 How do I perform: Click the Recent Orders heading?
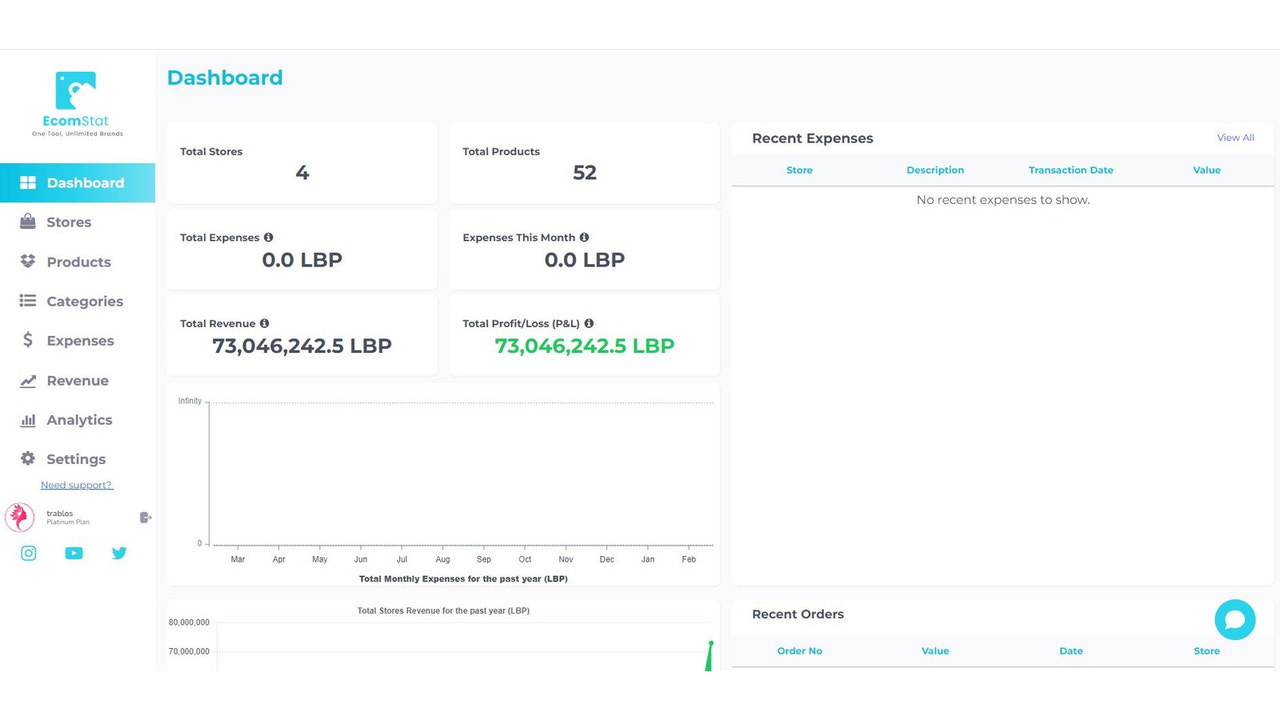coord(798,614)
